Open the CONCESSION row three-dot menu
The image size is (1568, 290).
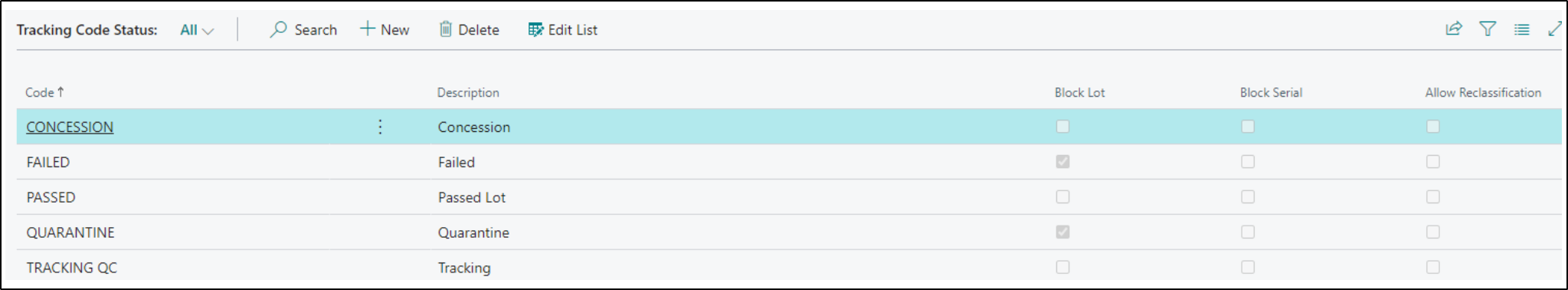tap(380, 127)
